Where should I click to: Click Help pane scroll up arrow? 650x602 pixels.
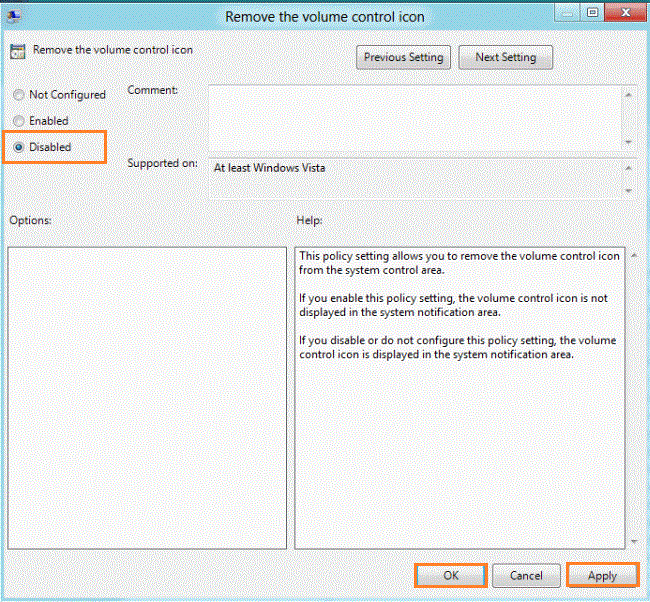tap(634, 255)
